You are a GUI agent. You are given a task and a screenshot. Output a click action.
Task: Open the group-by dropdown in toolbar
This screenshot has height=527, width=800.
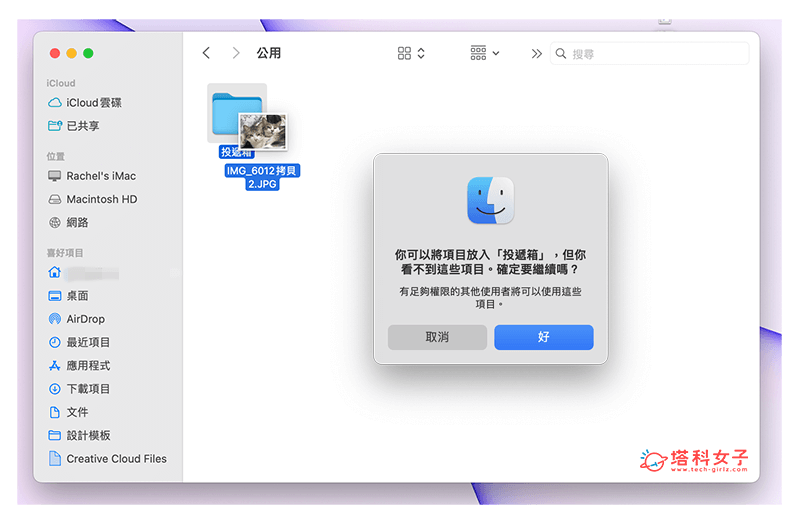click(x=485, y=53)
